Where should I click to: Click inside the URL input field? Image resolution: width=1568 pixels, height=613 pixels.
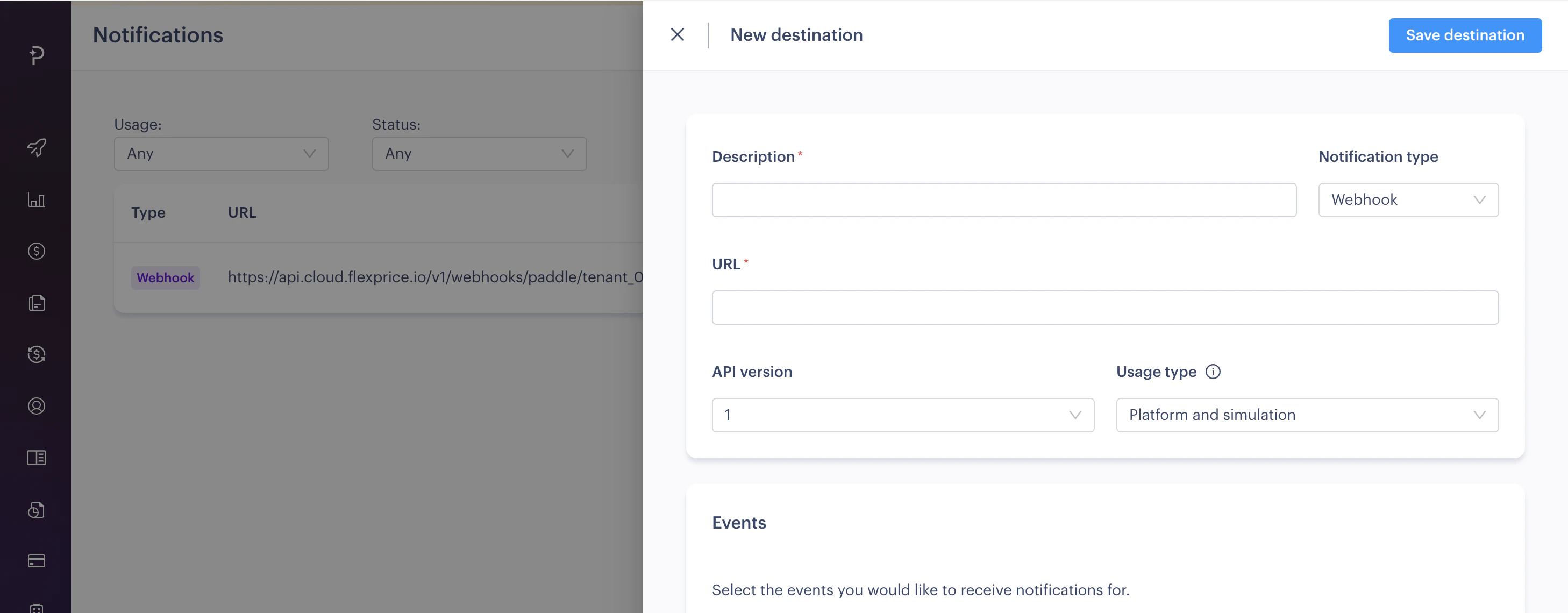click(1105, 308)
